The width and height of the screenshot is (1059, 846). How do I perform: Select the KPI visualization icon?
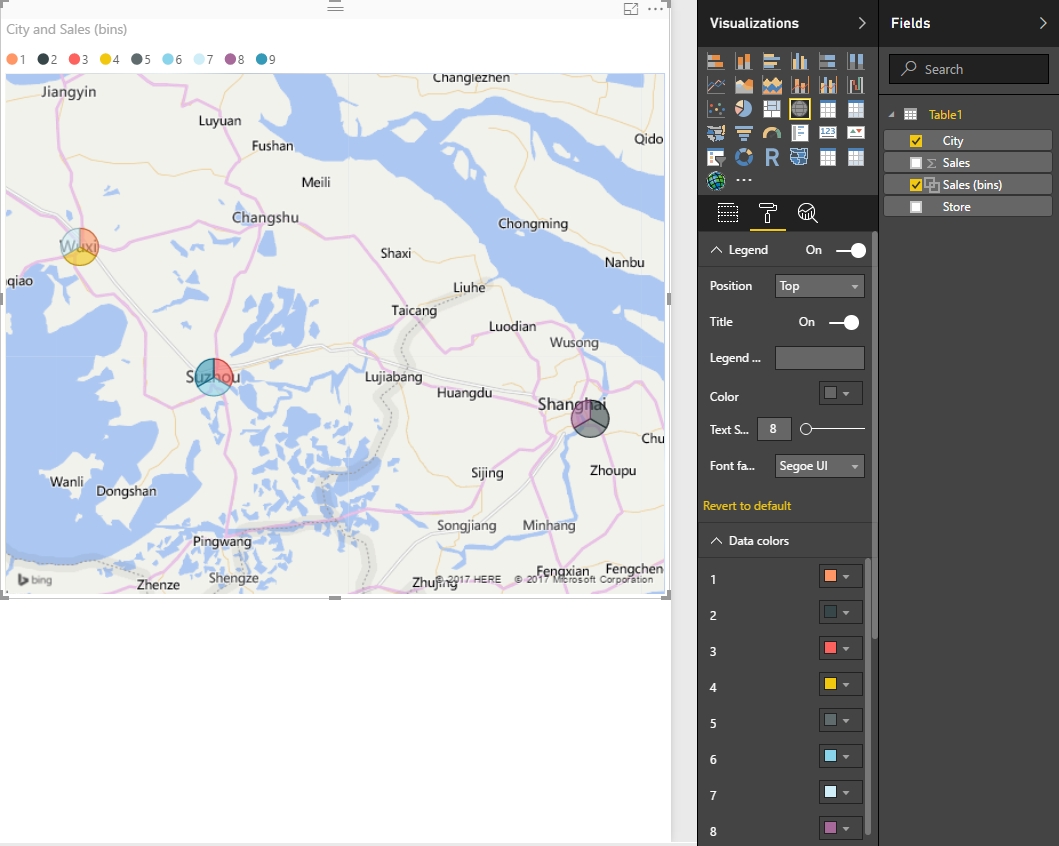[x=856, y=133]
